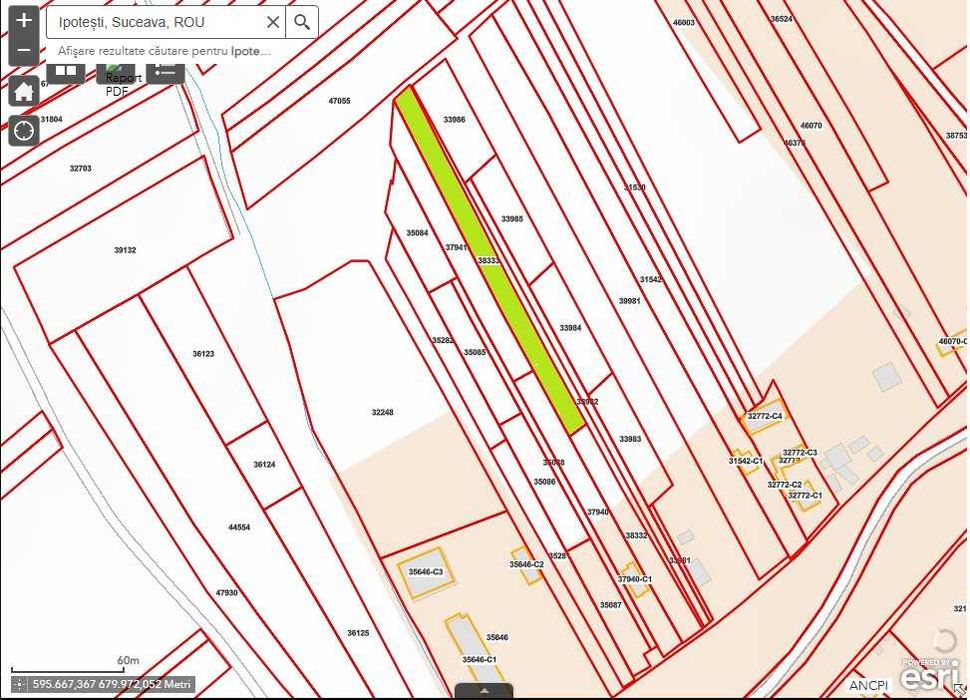Open the esri logo link

930,675
